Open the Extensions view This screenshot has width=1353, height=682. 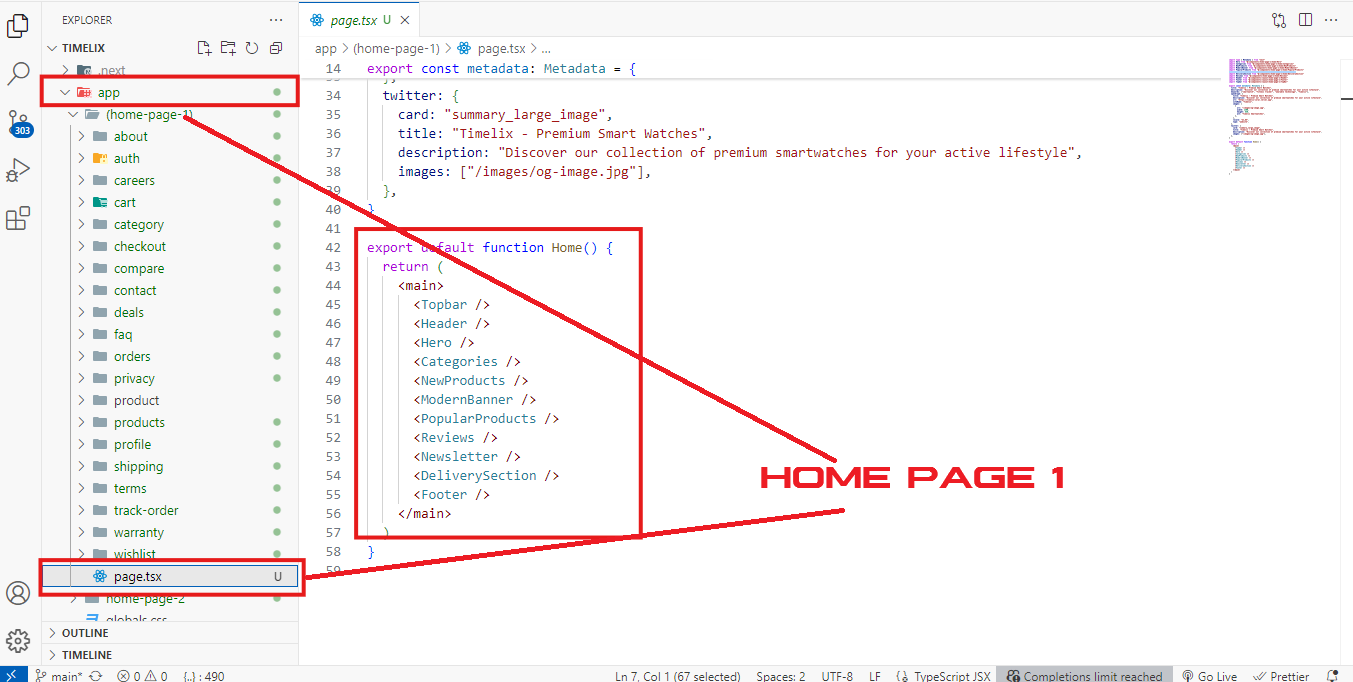(x=18, y=219)
